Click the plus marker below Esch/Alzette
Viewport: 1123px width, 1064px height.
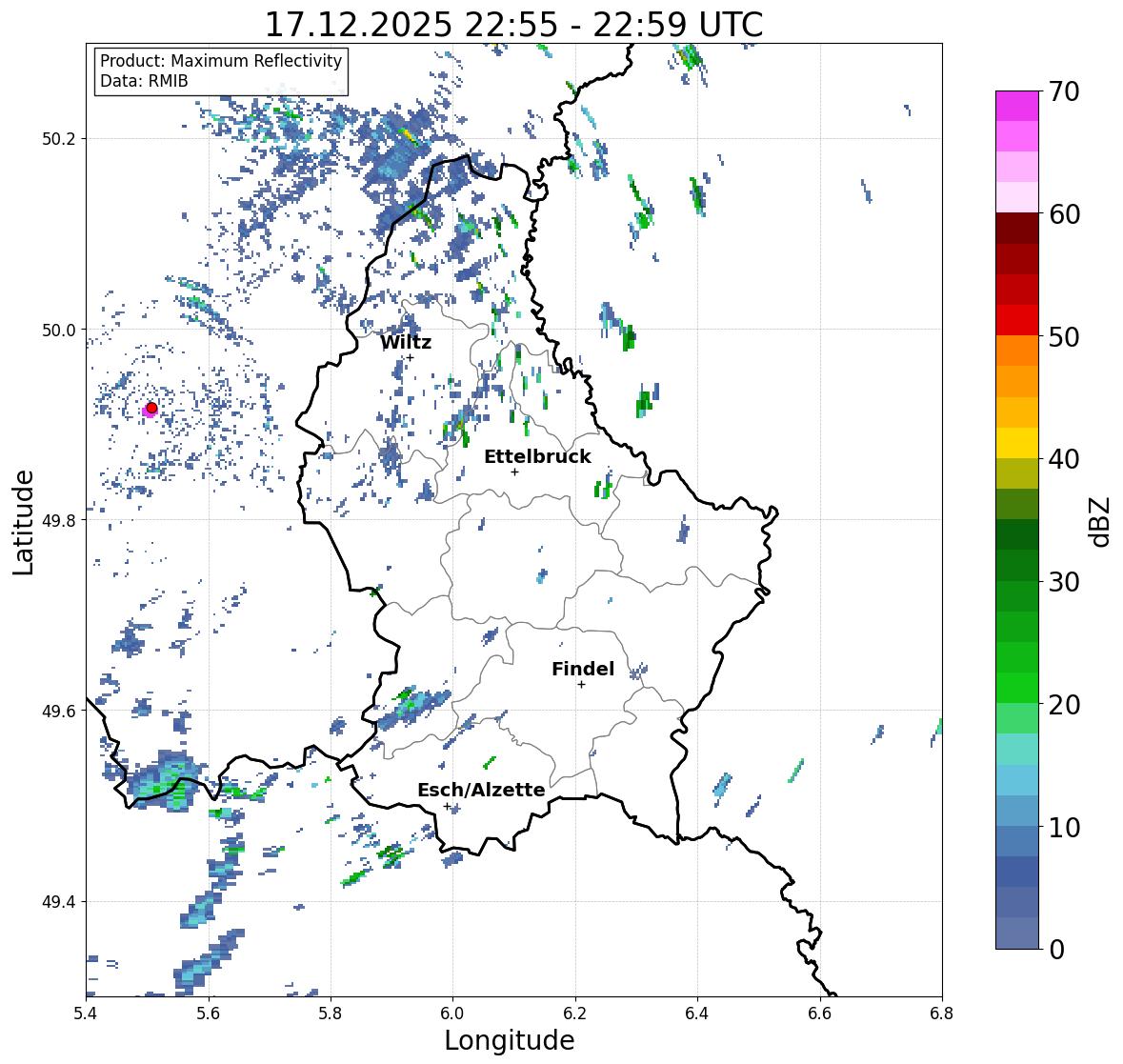pyautogui.click(x=447, y=806)
